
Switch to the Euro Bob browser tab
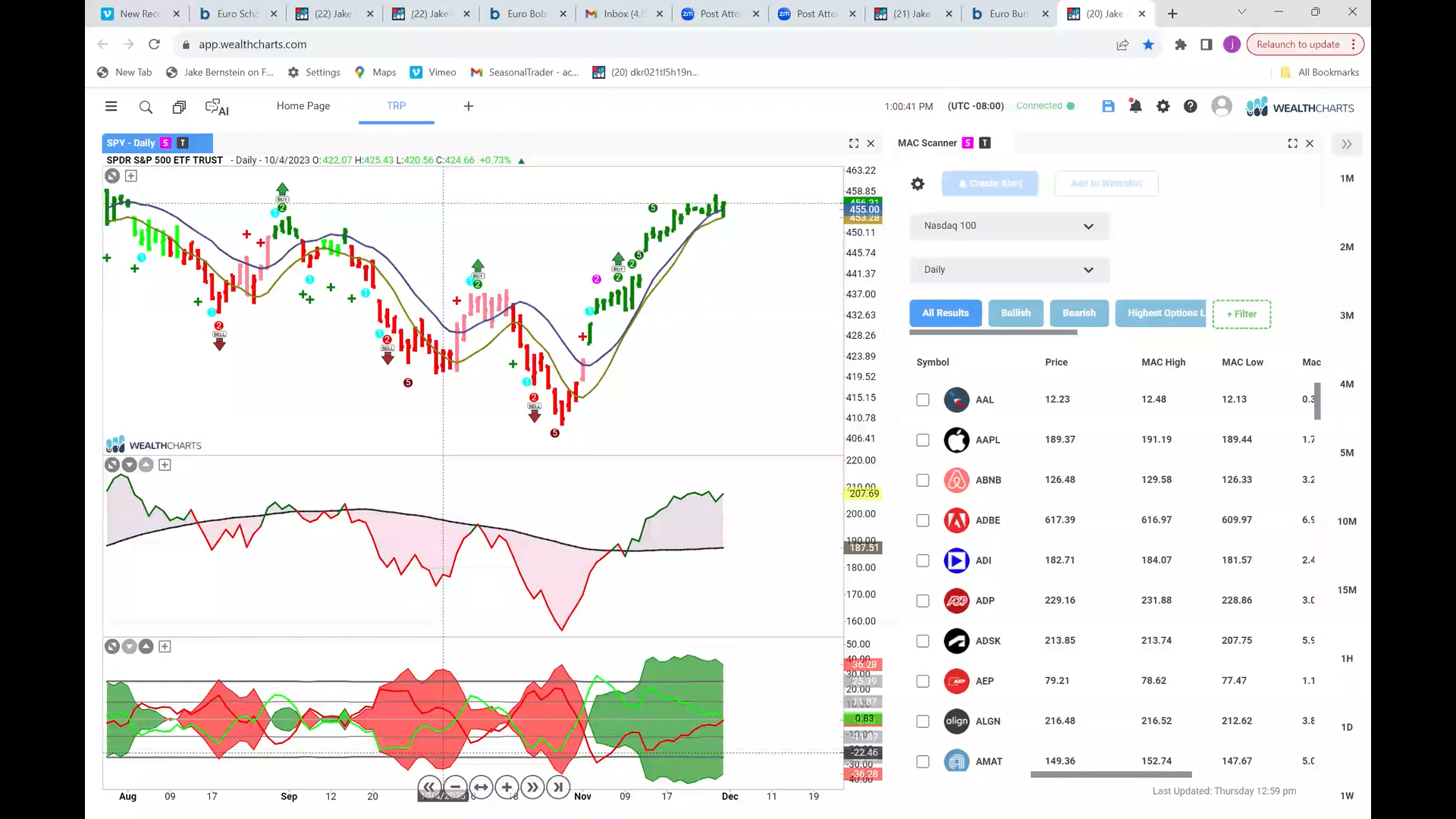[x=526, y=14]
